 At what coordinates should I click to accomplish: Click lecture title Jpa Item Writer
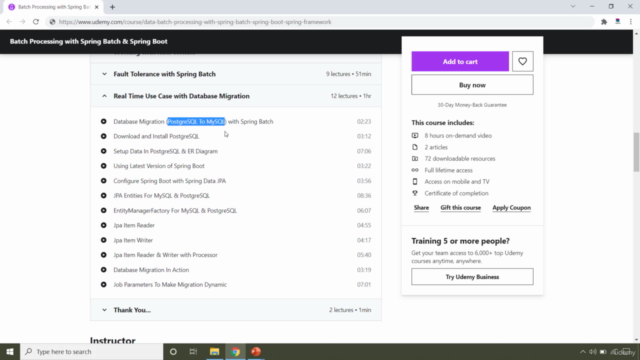[133, 240]
